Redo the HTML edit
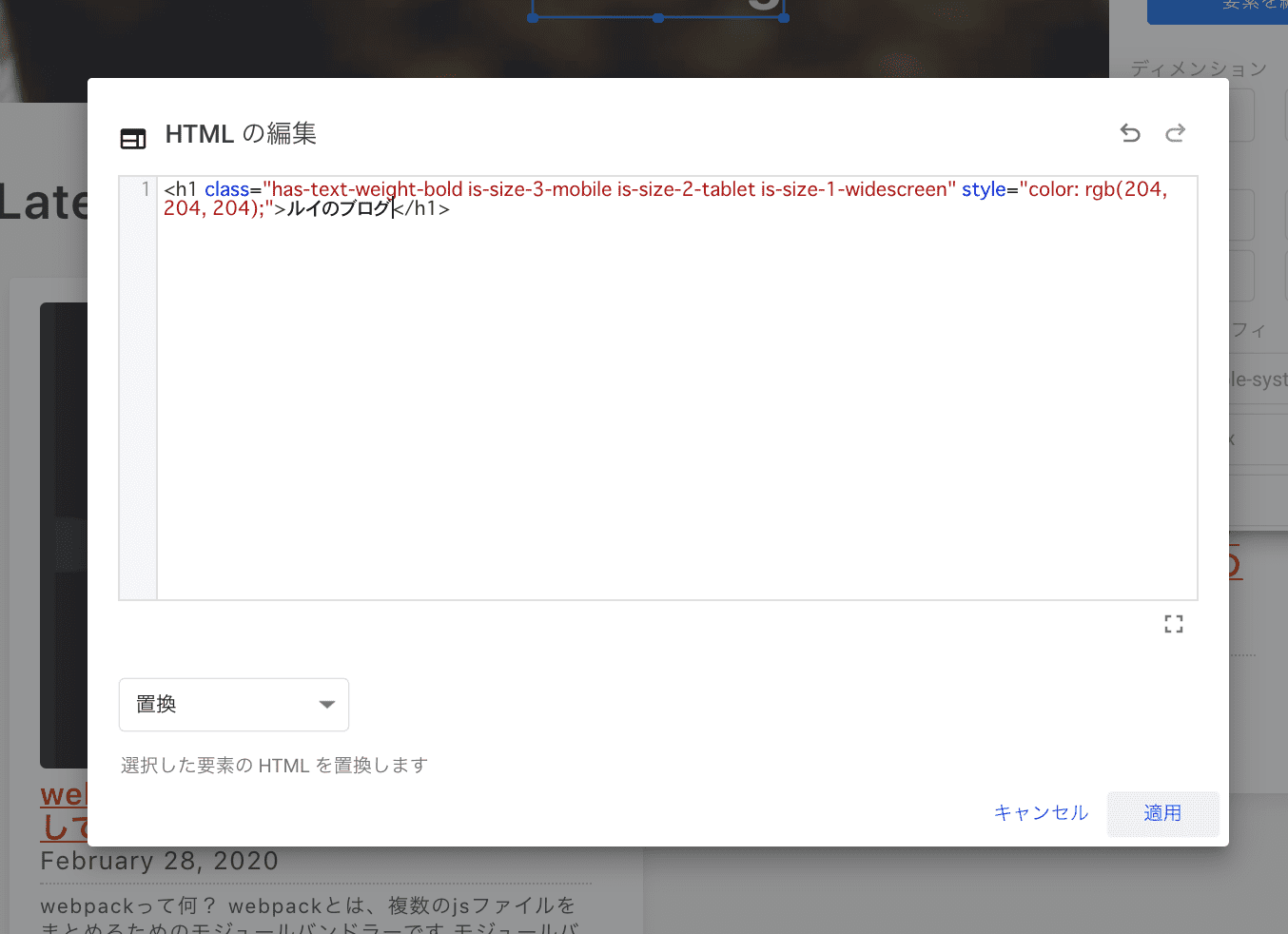Viewport: 1288px width, 934px height. click(x=1176, y=133)
